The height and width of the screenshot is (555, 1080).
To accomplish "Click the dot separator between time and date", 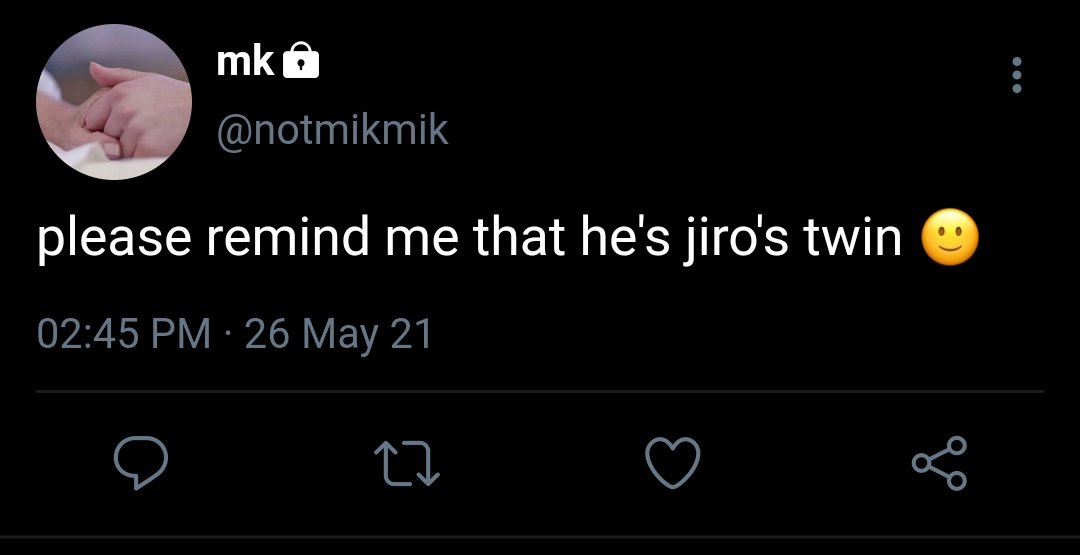I will click(x=228, y=335).
